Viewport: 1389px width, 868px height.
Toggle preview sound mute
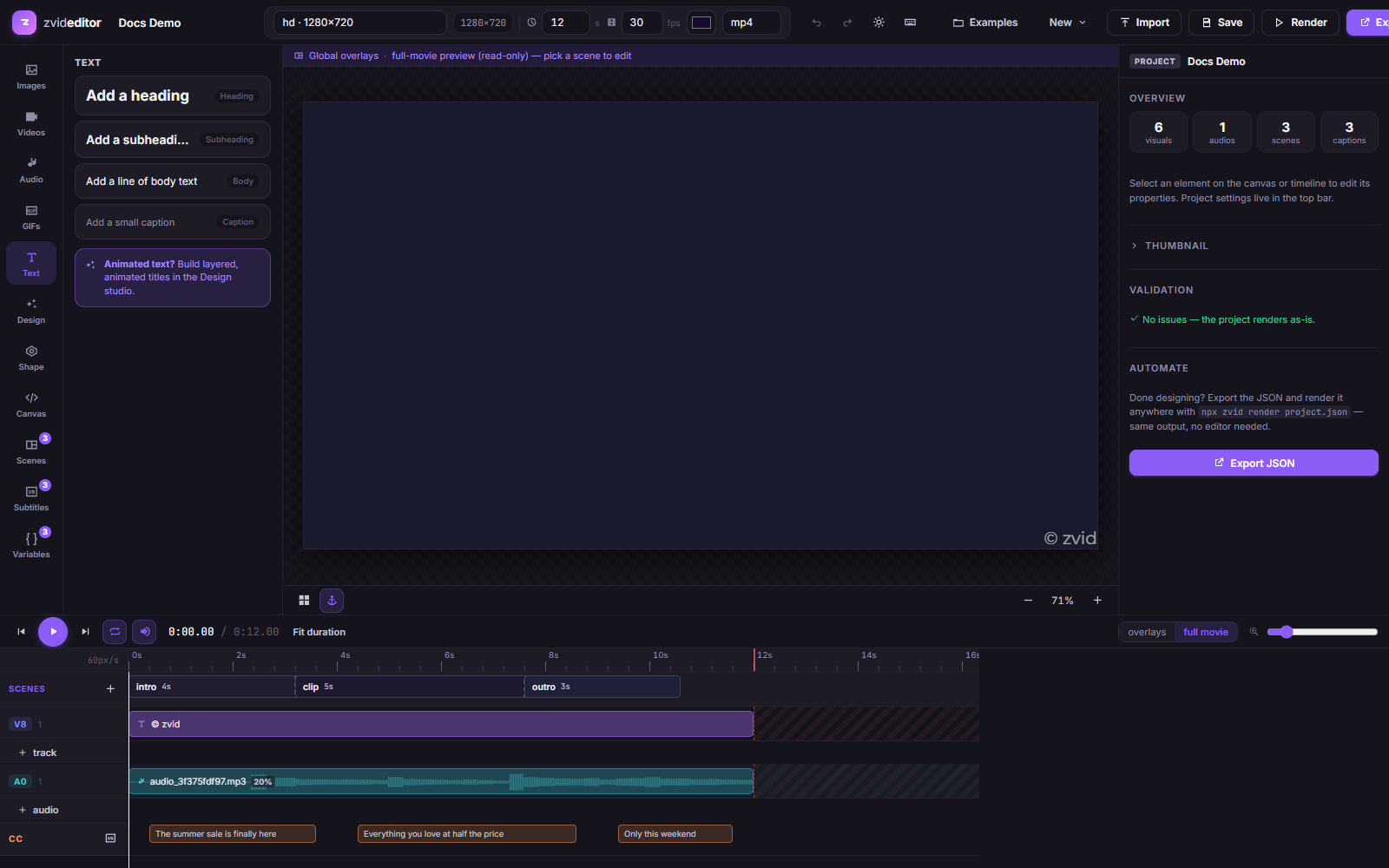point(144,632)
